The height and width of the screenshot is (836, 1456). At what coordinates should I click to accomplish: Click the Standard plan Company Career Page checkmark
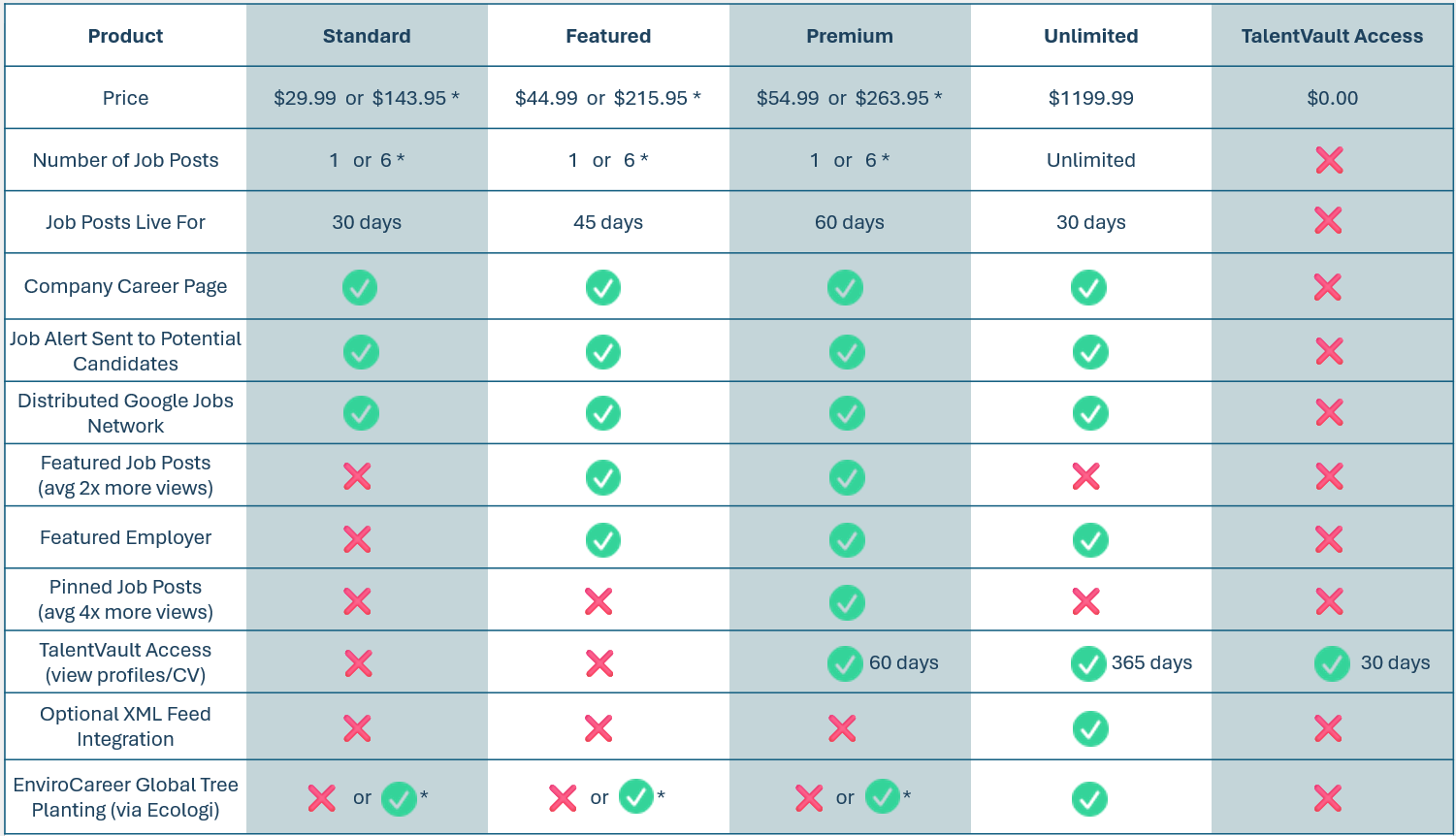coord(360,287)
